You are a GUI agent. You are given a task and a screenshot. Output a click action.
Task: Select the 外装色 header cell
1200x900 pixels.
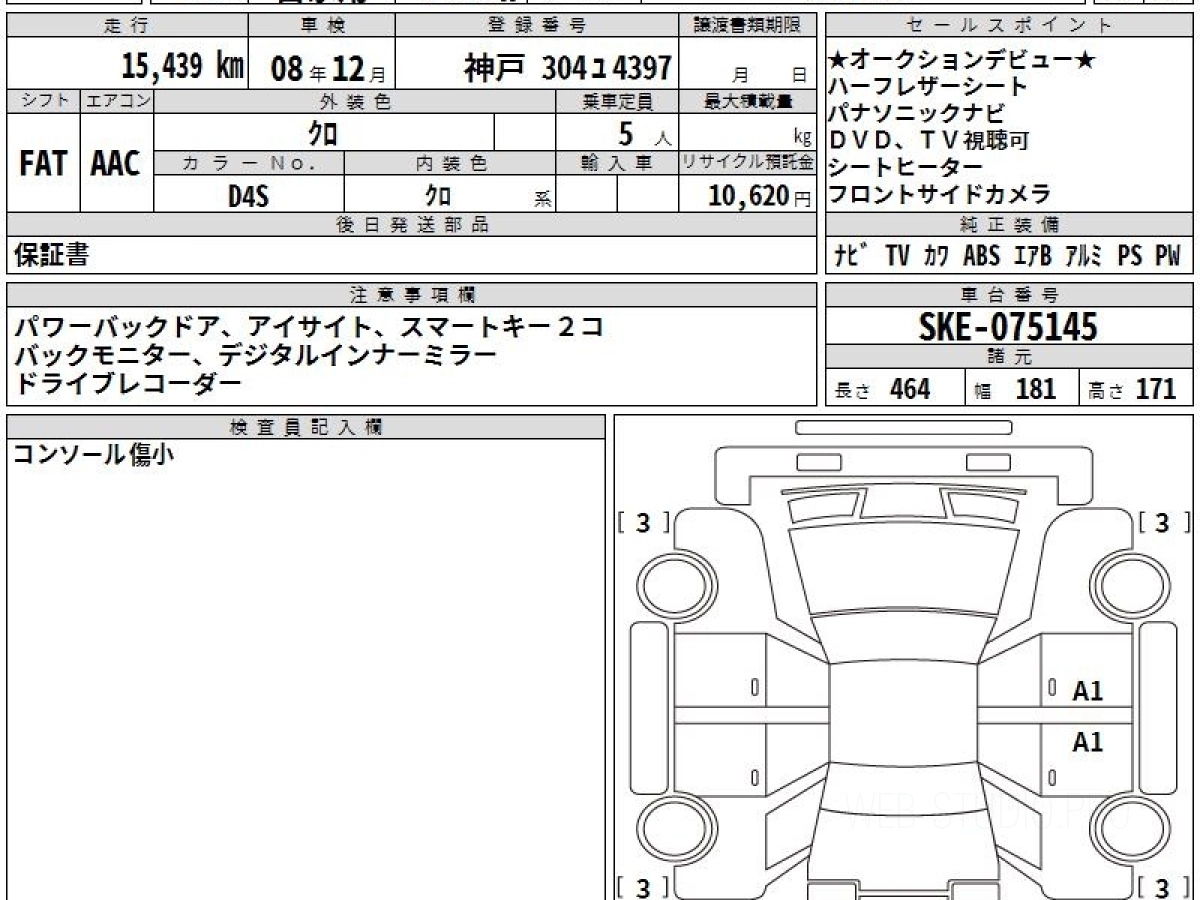(x=355, y=102)
